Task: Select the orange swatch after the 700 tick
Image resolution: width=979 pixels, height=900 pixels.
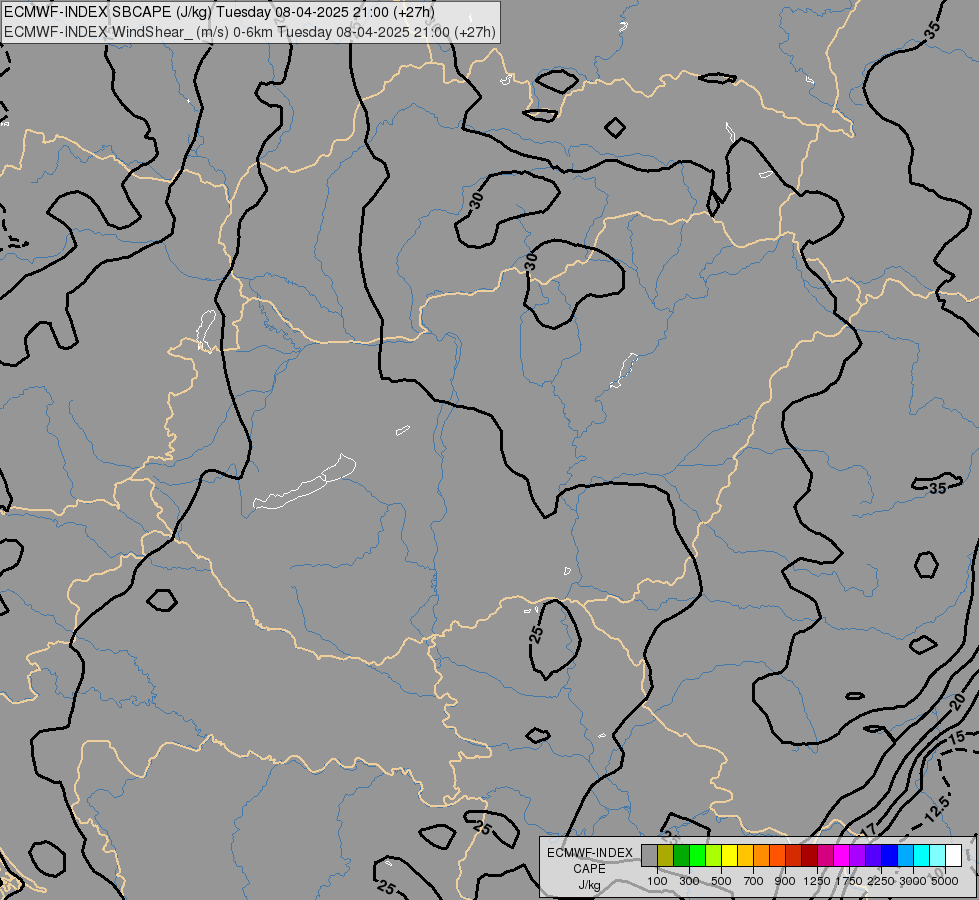Action: point(761,855)
